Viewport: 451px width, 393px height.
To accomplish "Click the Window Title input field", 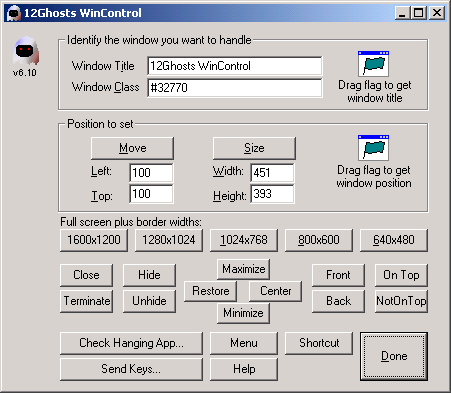I will click(235, 66).
